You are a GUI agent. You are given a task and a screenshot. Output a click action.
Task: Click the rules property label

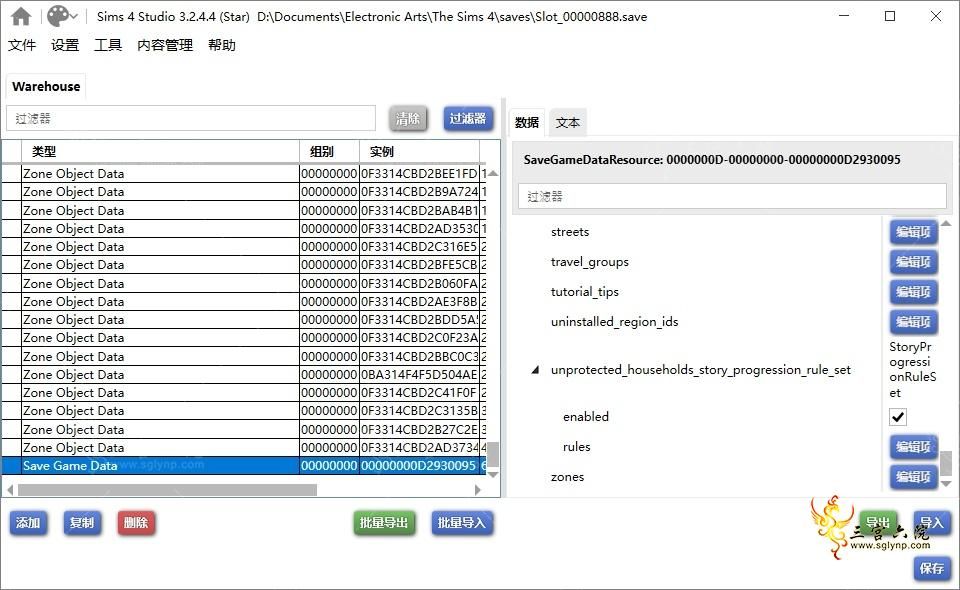tap(577, 447)
